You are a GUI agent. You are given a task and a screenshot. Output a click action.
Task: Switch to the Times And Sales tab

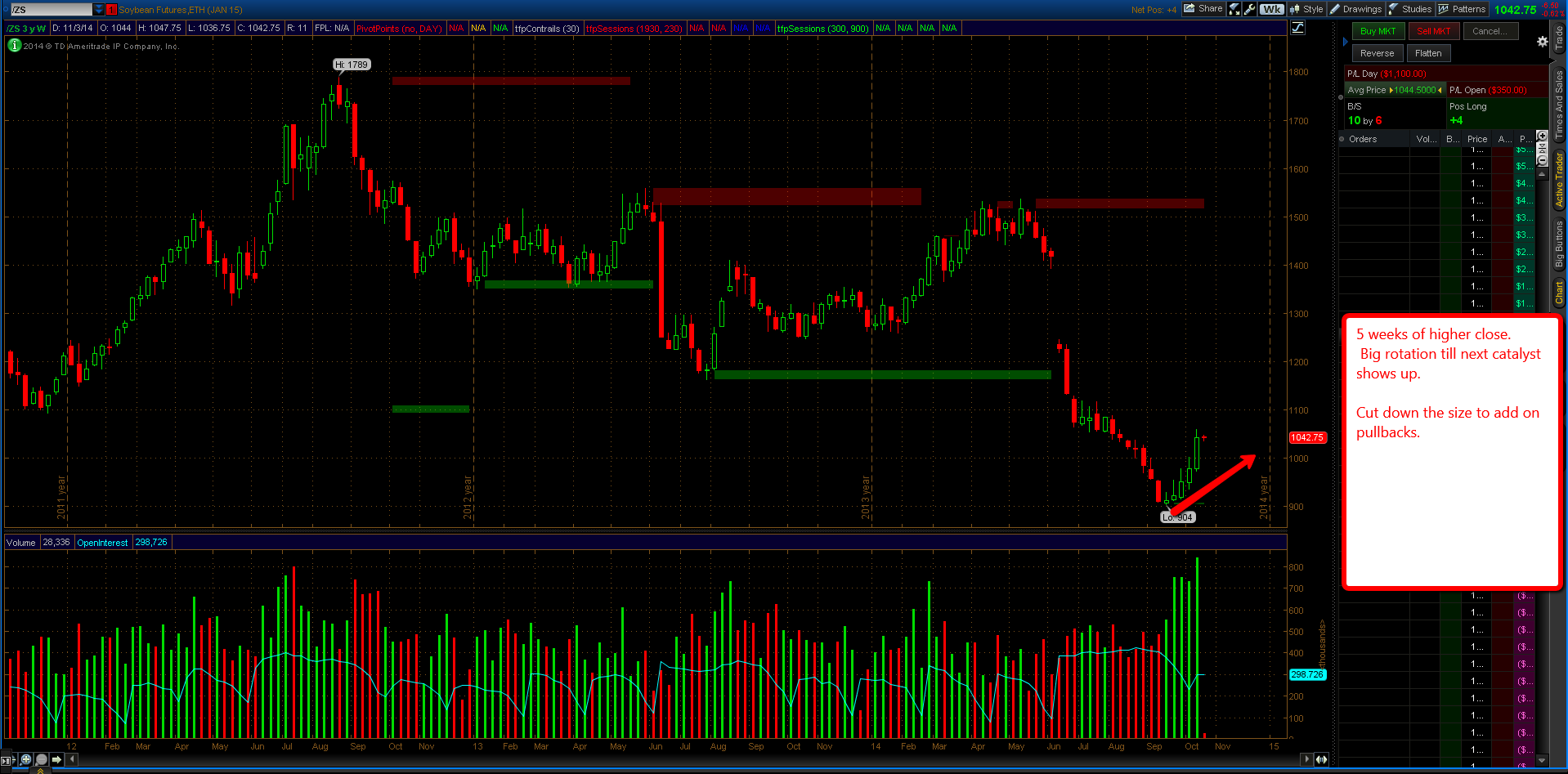[x=1559, y=103]
